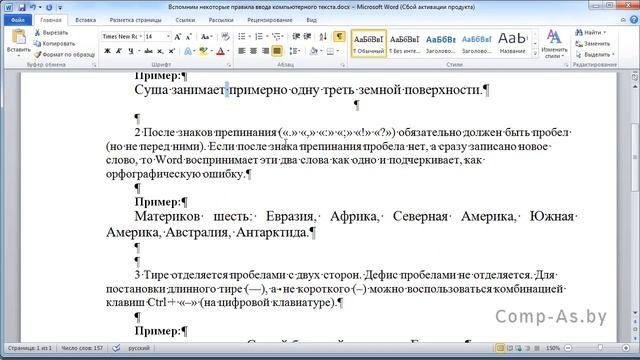Select the Без интервала style thumbnail
Viewport: 640px width, 360px height.
(x=404, y=43)
